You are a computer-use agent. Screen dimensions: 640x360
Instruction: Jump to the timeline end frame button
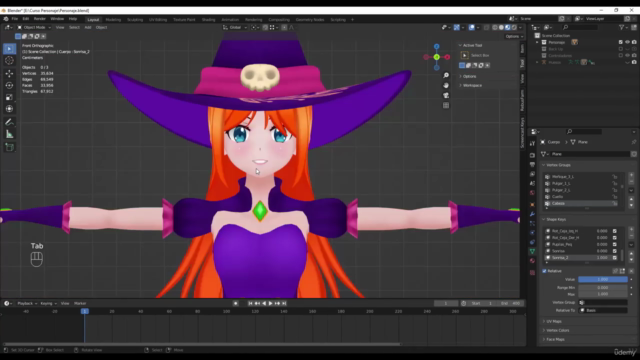284,303
